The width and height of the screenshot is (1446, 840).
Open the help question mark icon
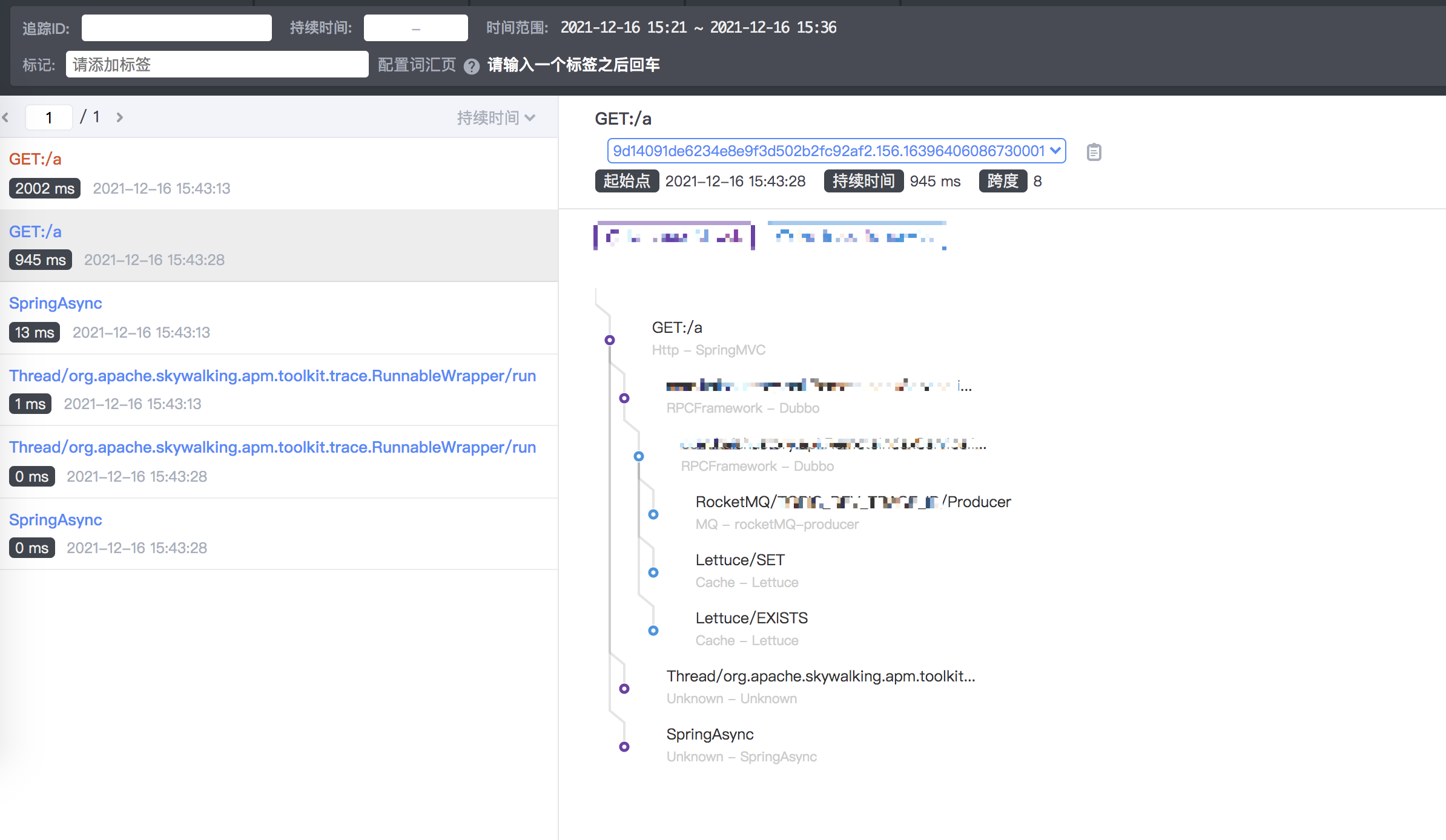(x=472, y=66)
